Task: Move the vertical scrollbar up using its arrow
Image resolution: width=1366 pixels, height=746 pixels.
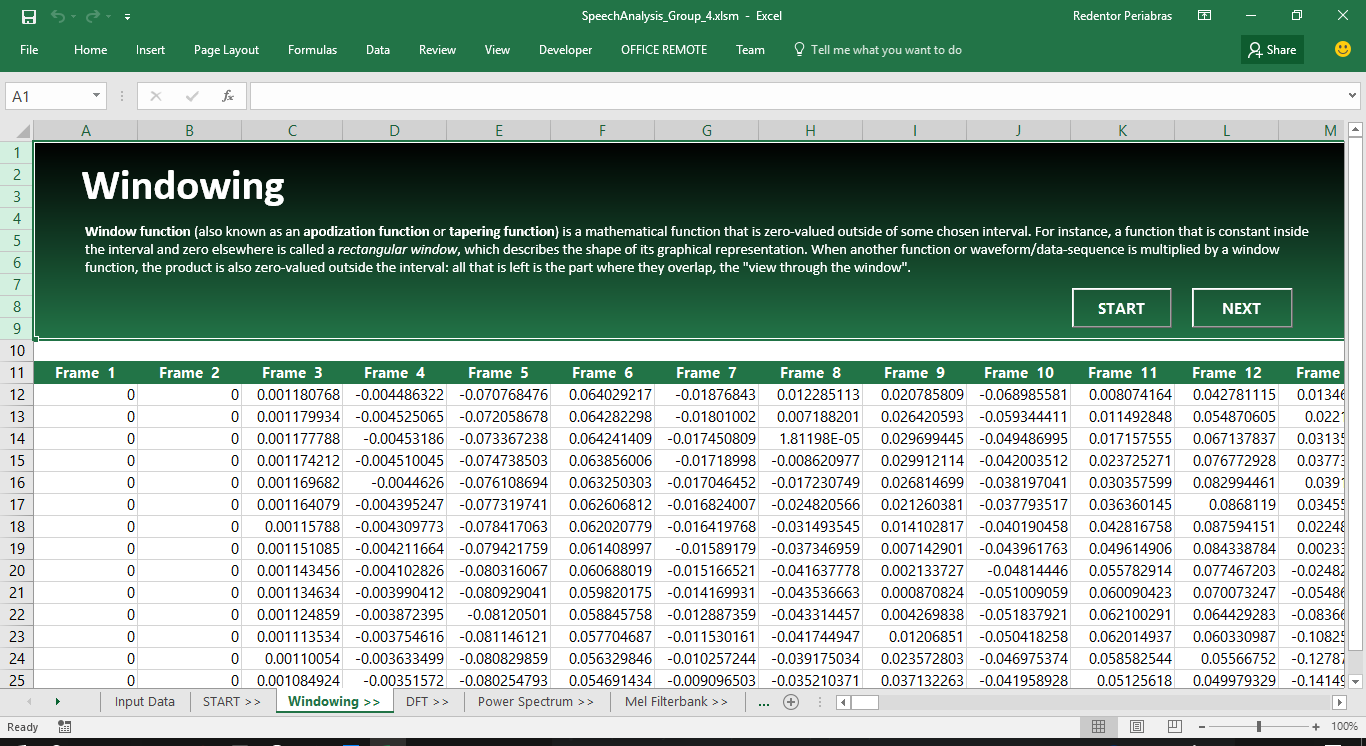Action: 1356,130
